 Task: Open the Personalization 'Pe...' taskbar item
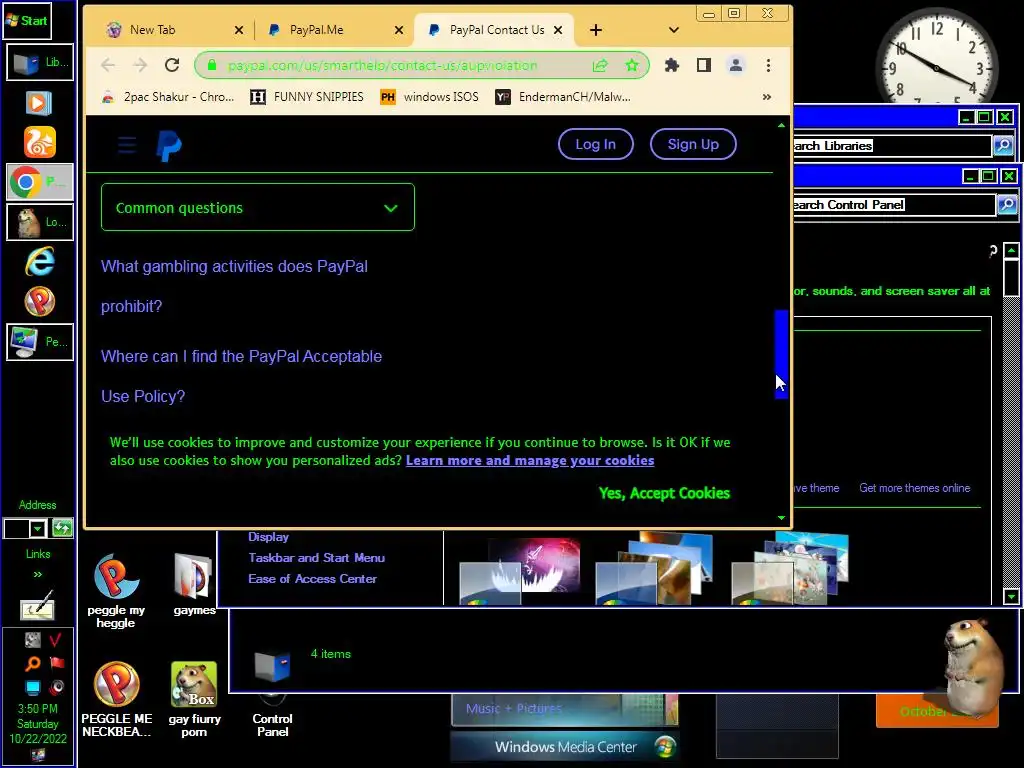(x=40, y=342)
